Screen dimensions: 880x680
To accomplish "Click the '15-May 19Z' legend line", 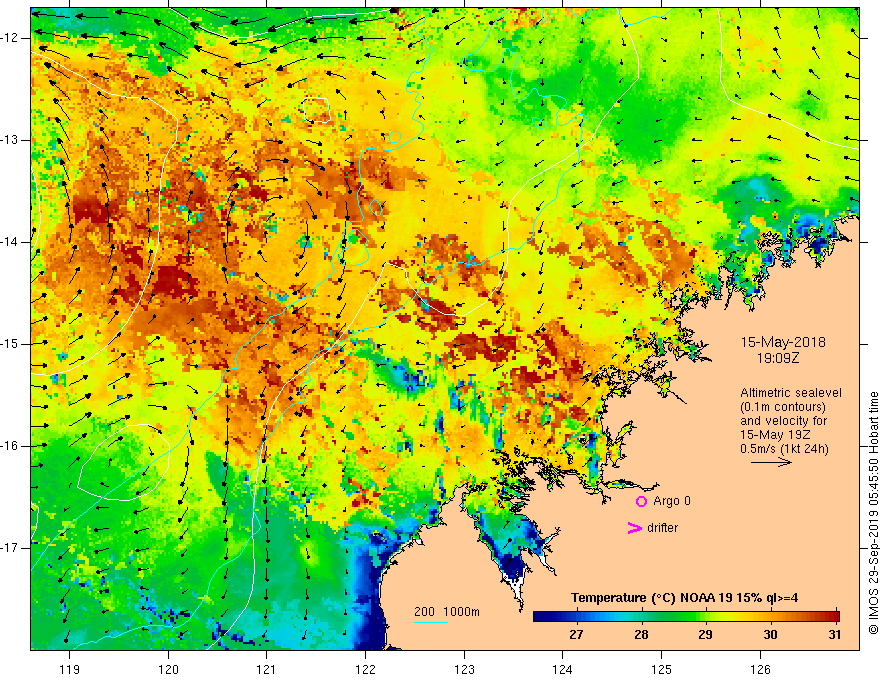I will click(774, 435).
